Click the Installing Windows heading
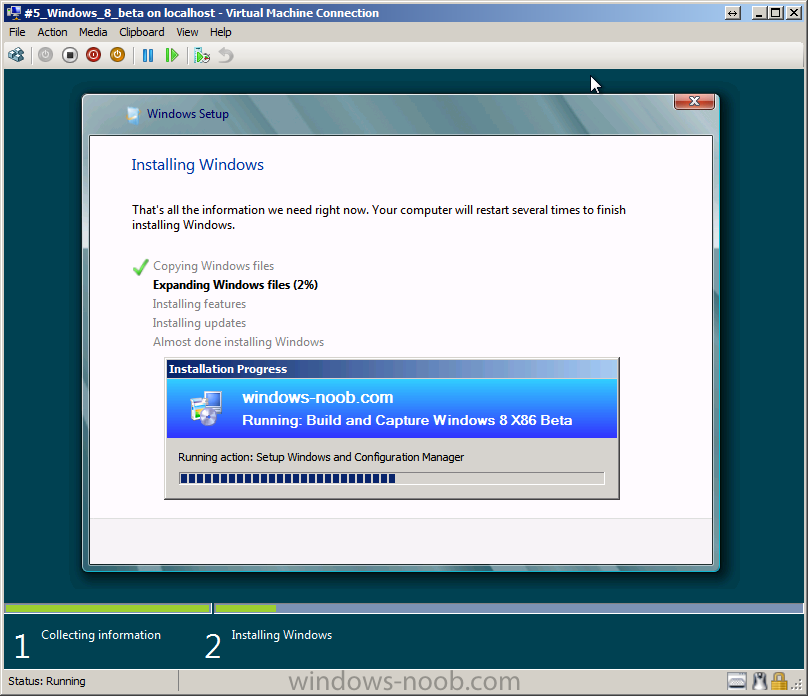The image size is (808, 696). [197, 165]
